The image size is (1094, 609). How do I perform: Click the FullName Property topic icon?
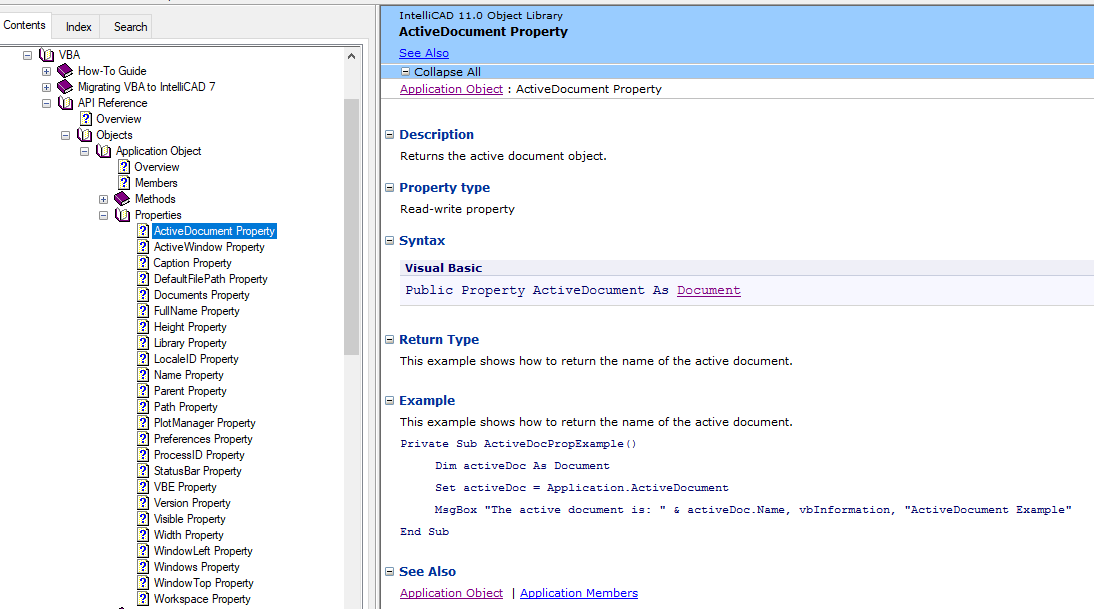tap(143, 311)
